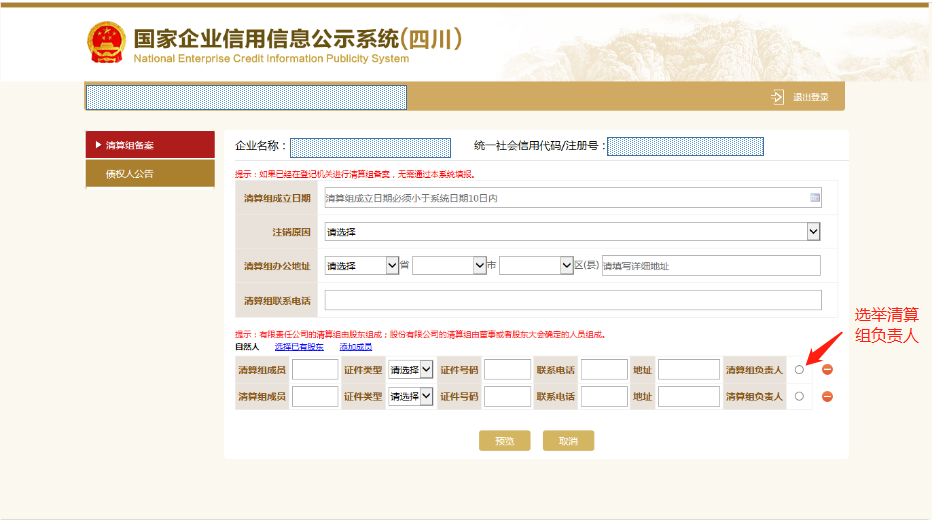Click the 退出登录 logout arrow icon
This screenshot has height=524, width=932.
[x=777, y=97]
